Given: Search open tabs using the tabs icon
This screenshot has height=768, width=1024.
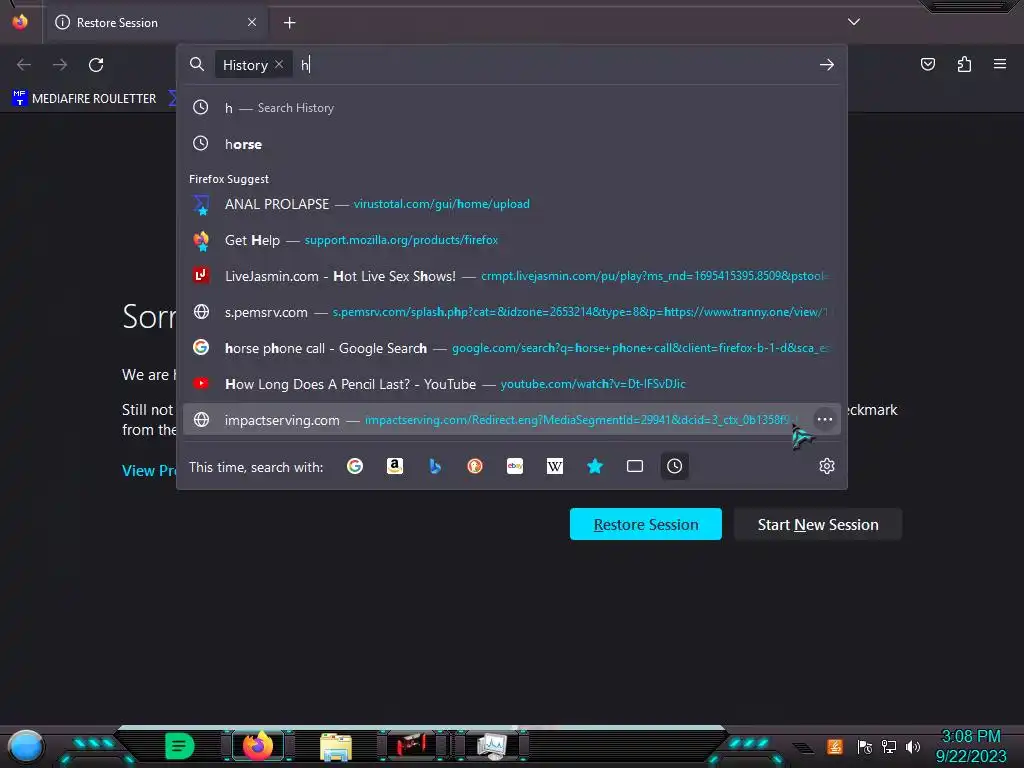Looking at the screenshot, I should (x=635, y=466).
